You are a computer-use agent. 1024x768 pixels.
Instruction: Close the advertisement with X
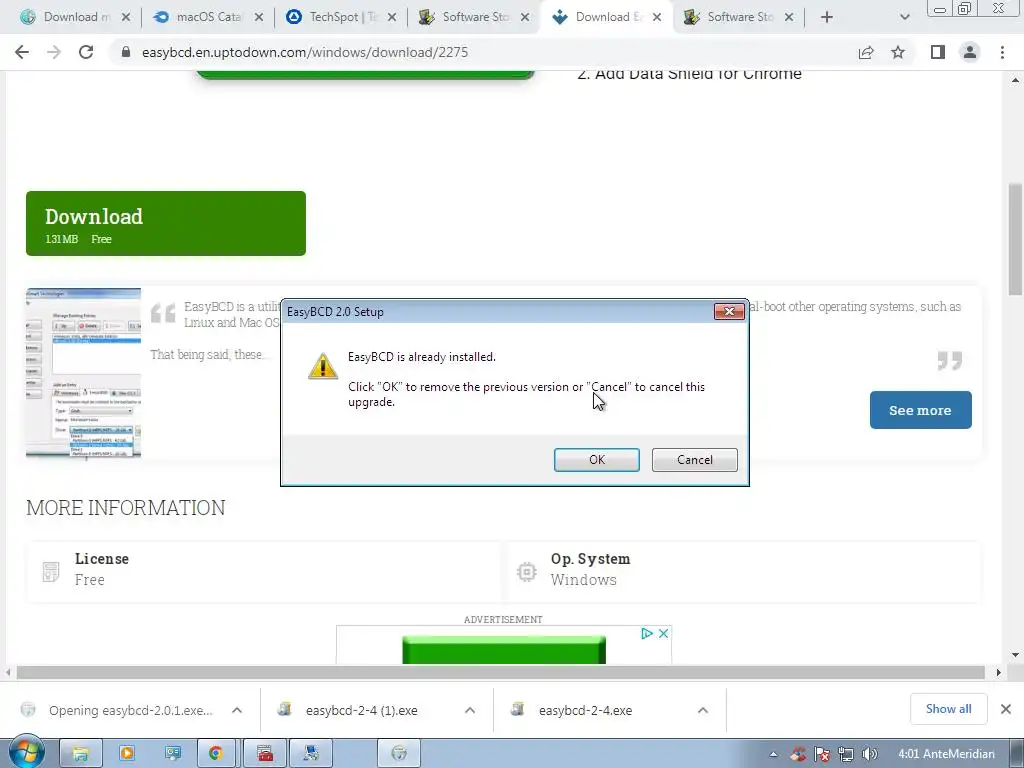[x=664, y=633]
